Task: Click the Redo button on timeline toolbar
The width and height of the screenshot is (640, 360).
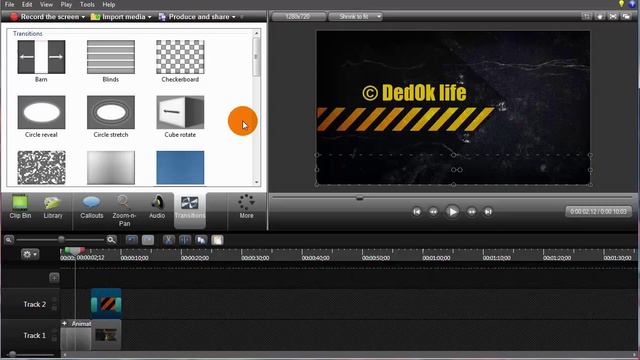Action: (x=148, y=240)
